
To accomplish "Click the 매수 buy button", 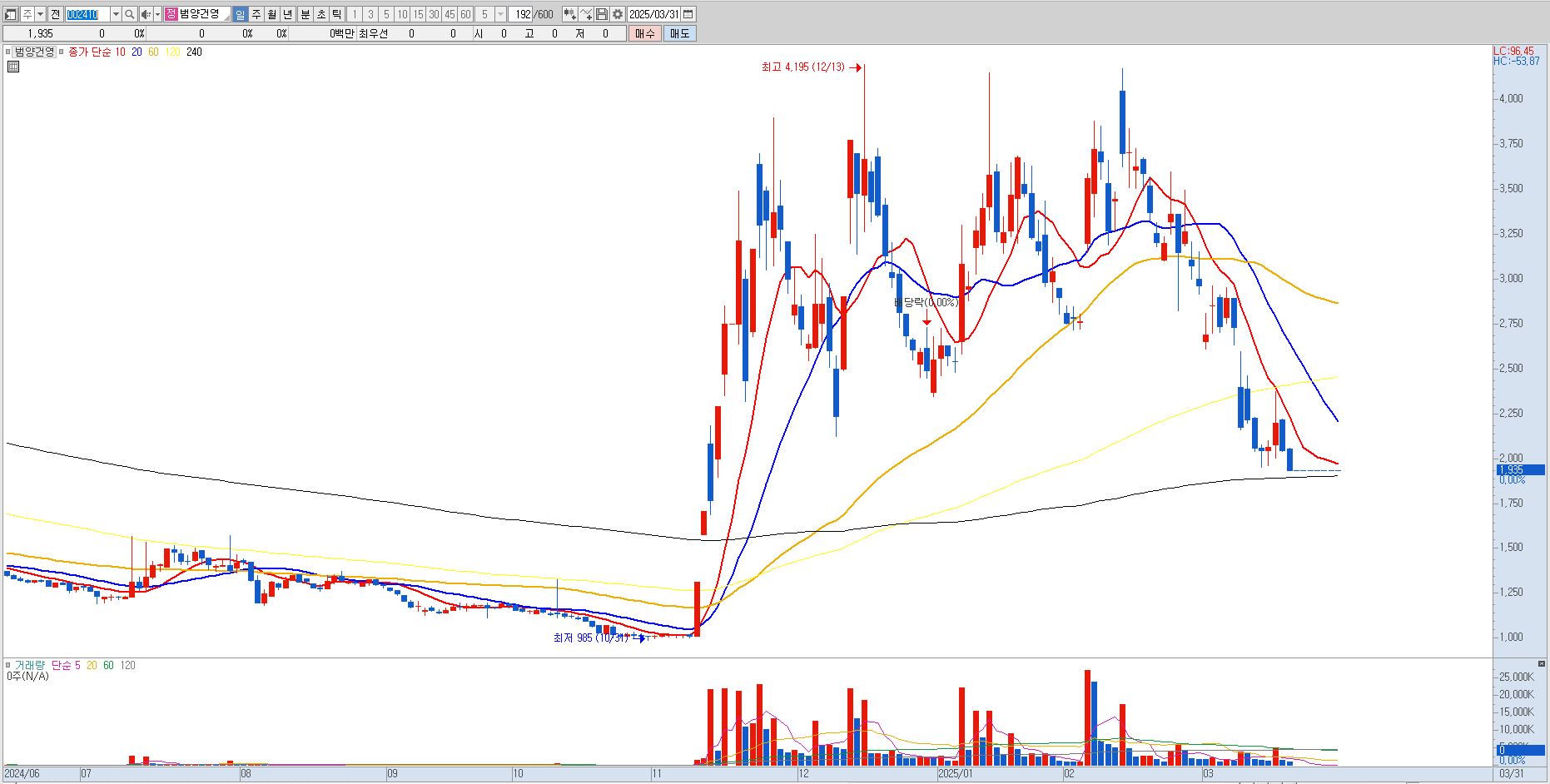I will [x=645, y=33].
